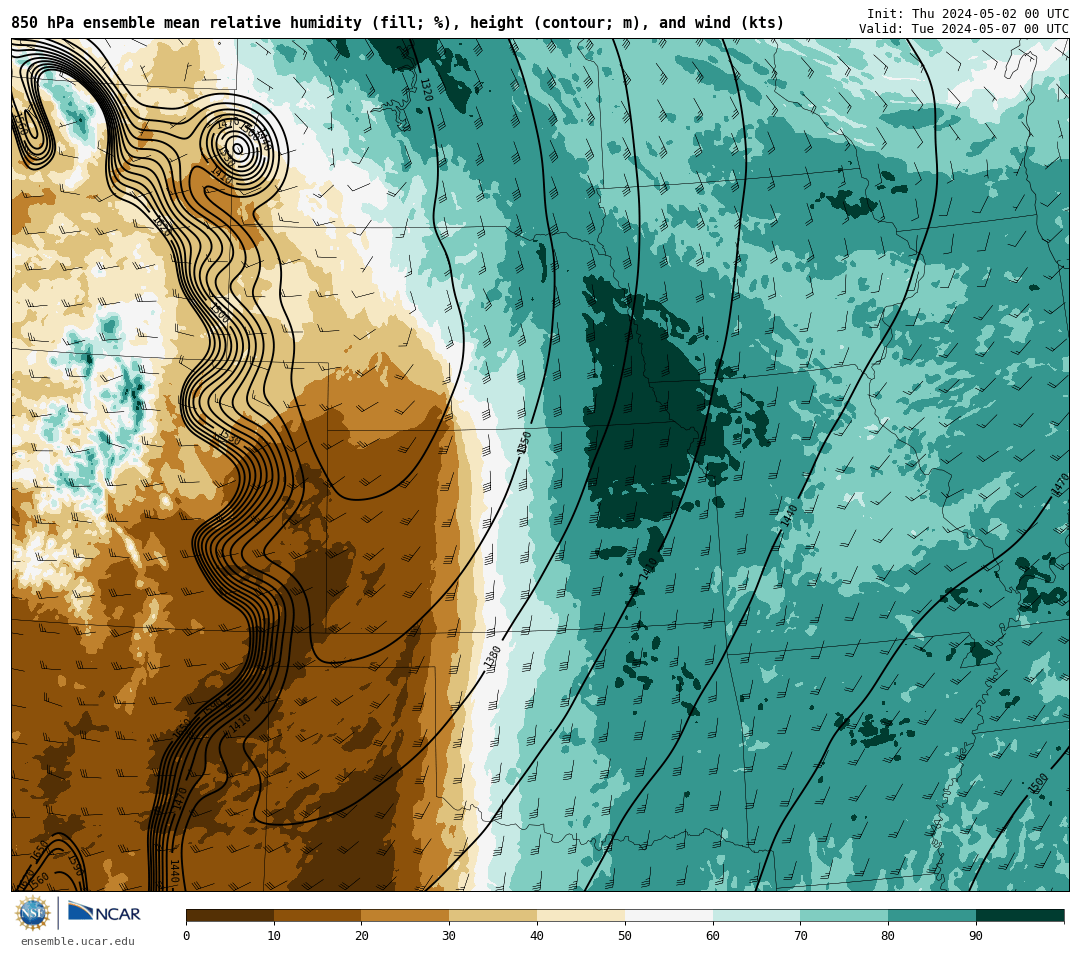Click the '1440' contour label at bottom left
This screenshot has height=954, width=1080.
(x=174, y=872)
